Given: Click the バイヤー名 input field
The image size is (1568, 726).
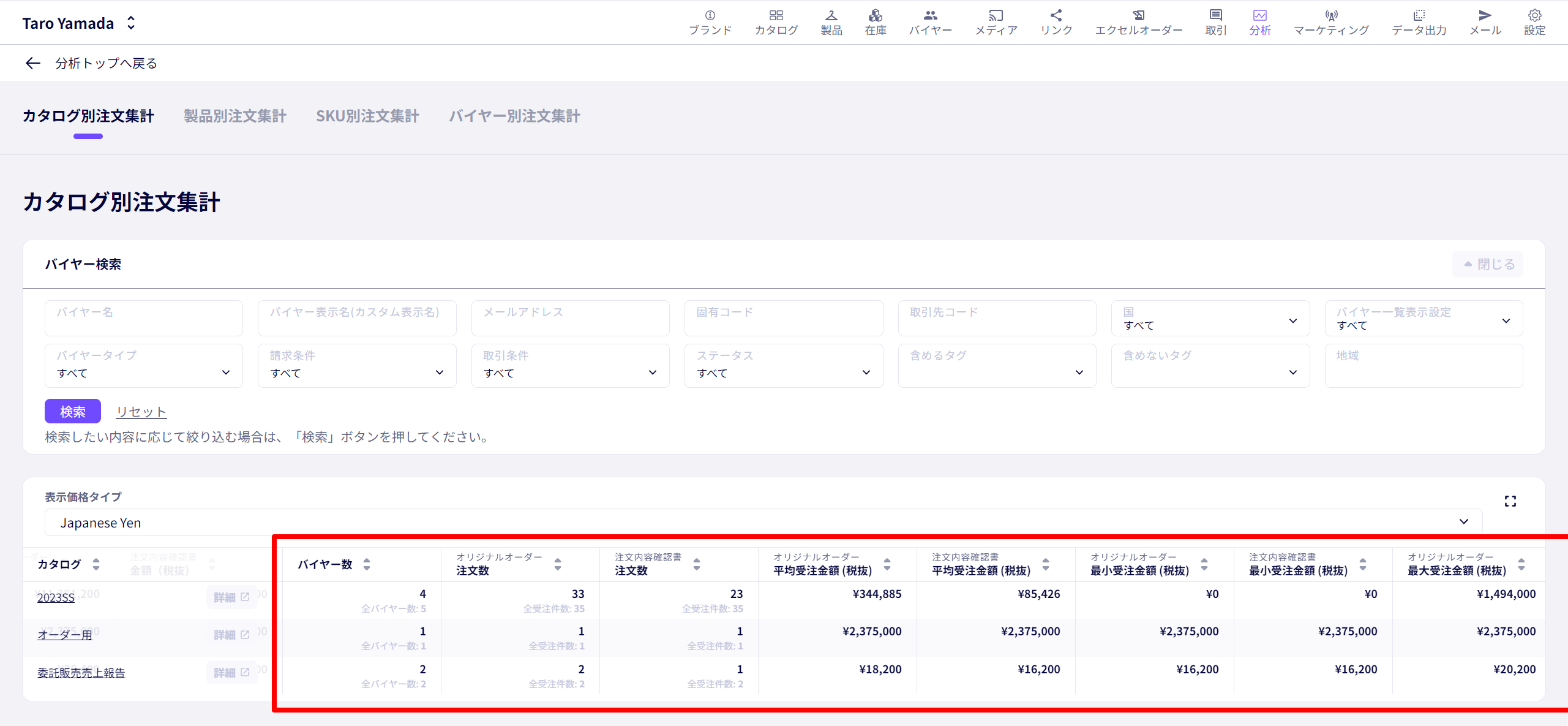Looking at the screenshot, I should click(x=144, y=318).
